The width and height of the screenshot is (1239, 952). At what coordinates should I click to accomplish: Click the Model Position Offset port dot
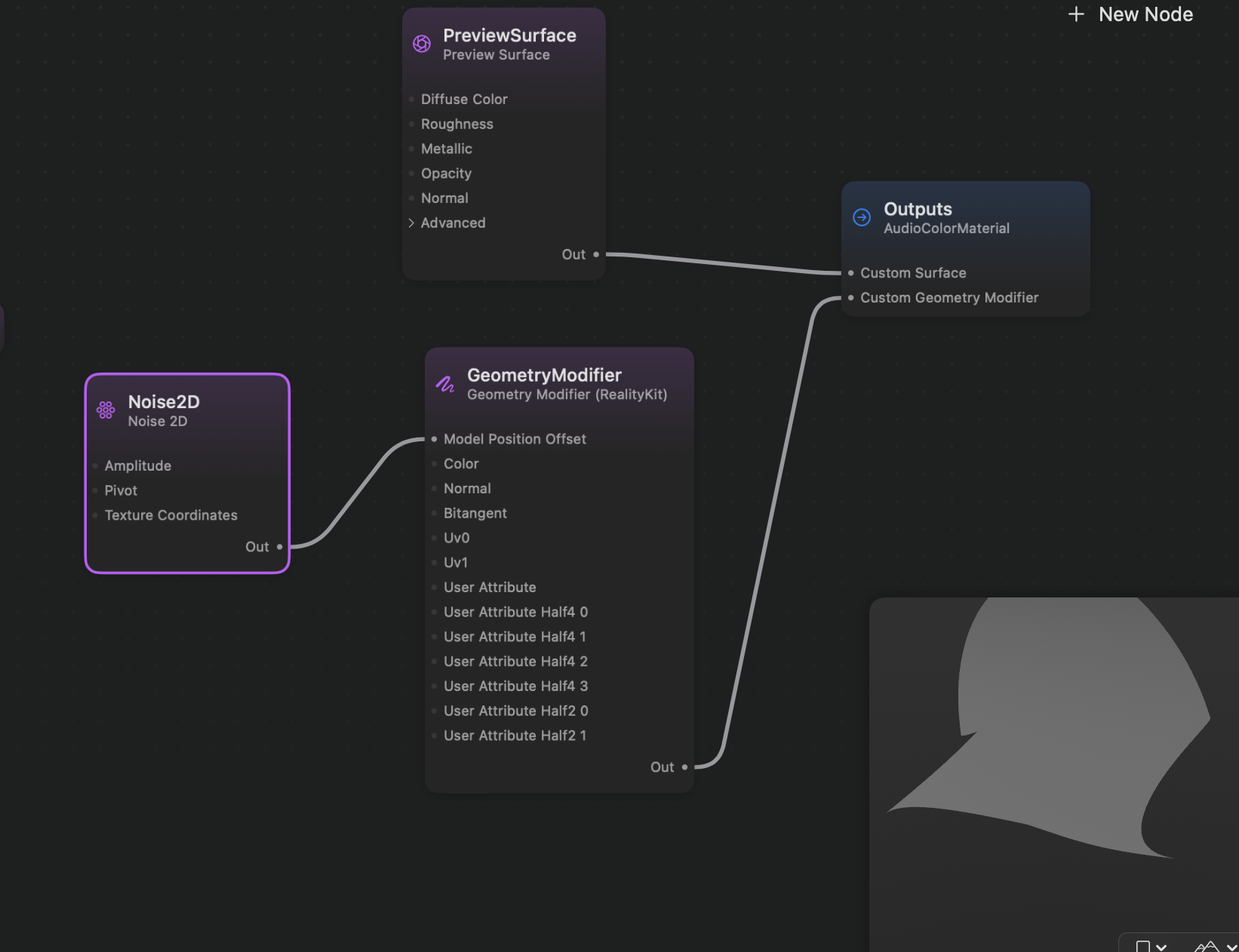435,439
